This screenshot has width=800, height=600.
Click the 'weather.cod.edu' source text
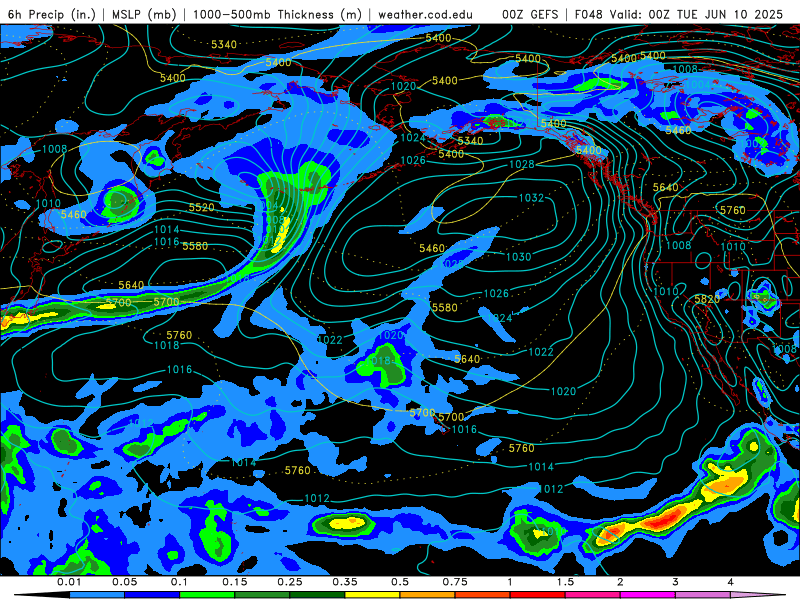(x=425, y=14)
